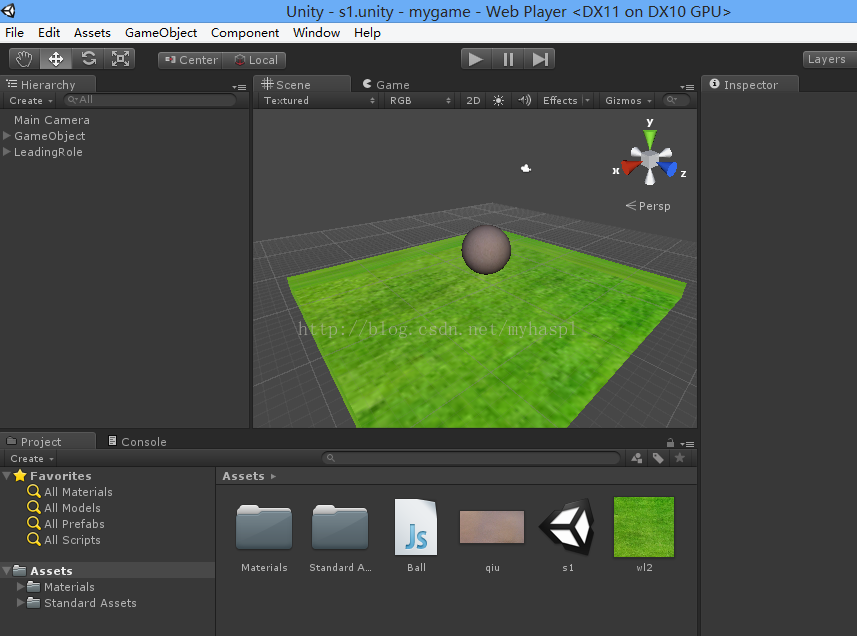Expand GameObject in Hierarchy
857x636 pixels.
[7, 136]
